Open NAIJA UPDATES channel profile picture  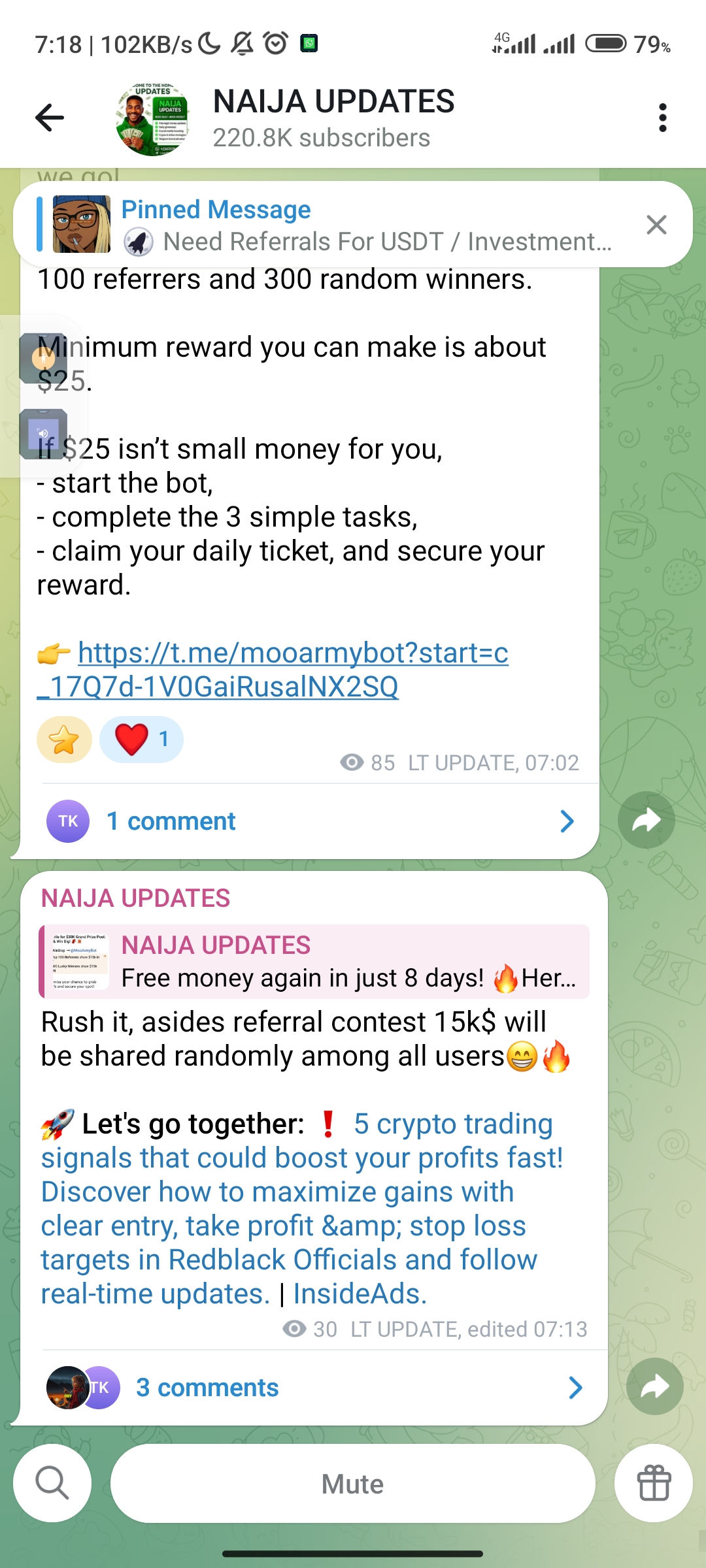(x=152, y=120)
